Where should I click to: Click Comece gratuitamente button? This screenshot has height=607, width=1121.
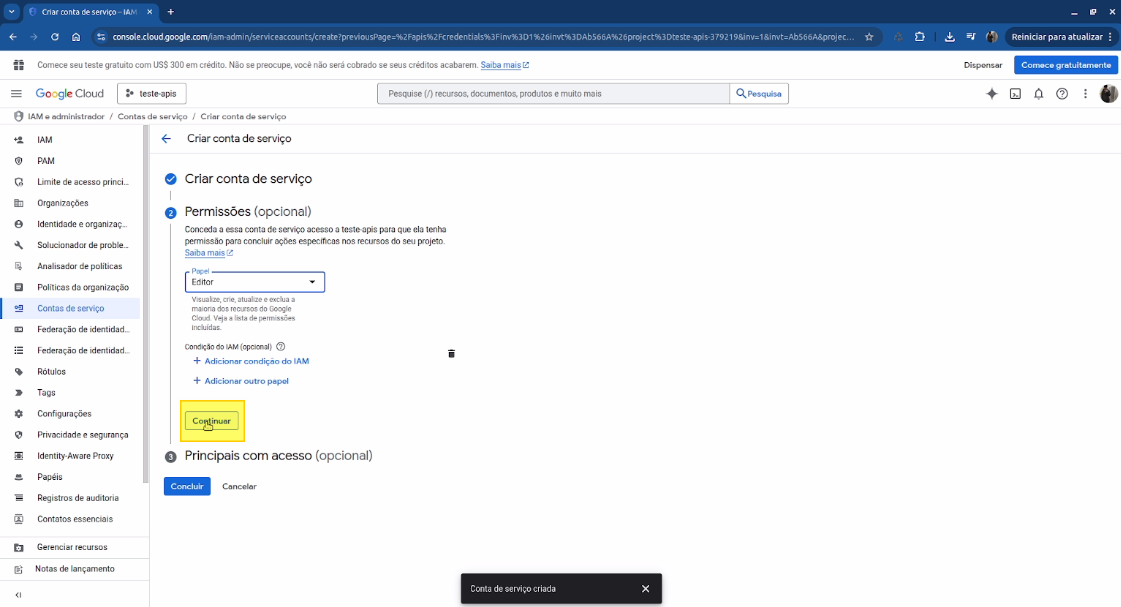point(1065,65)
